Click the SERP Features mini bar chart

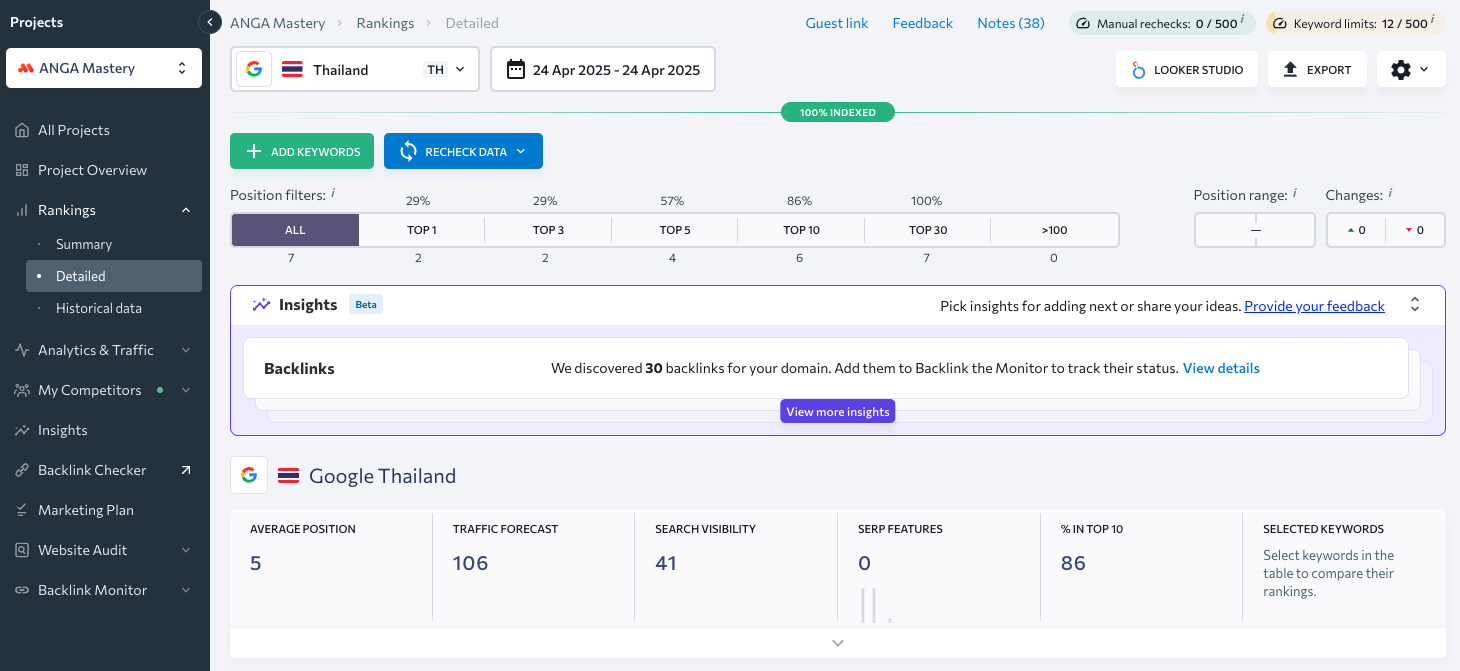[x=875, y=605]
